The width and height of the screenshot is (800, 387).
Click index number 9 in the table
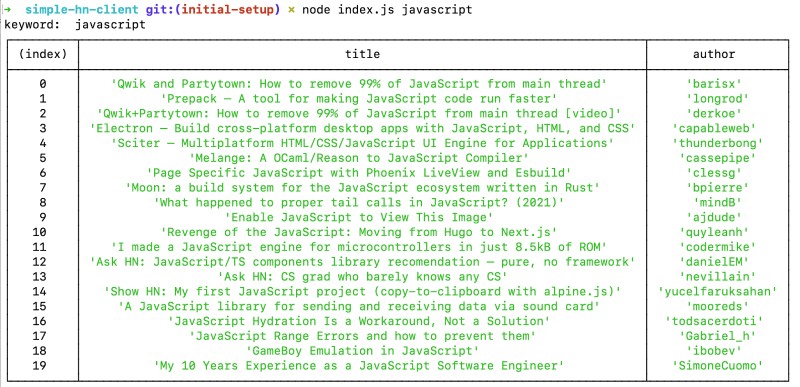coord(43,217)
